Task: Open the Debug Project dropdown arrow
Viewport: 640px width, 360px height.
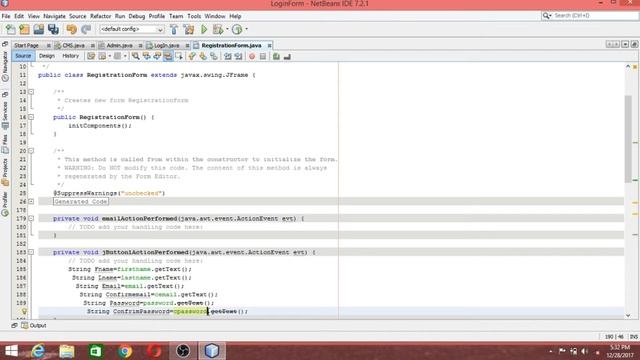Action: pos(227,29)
